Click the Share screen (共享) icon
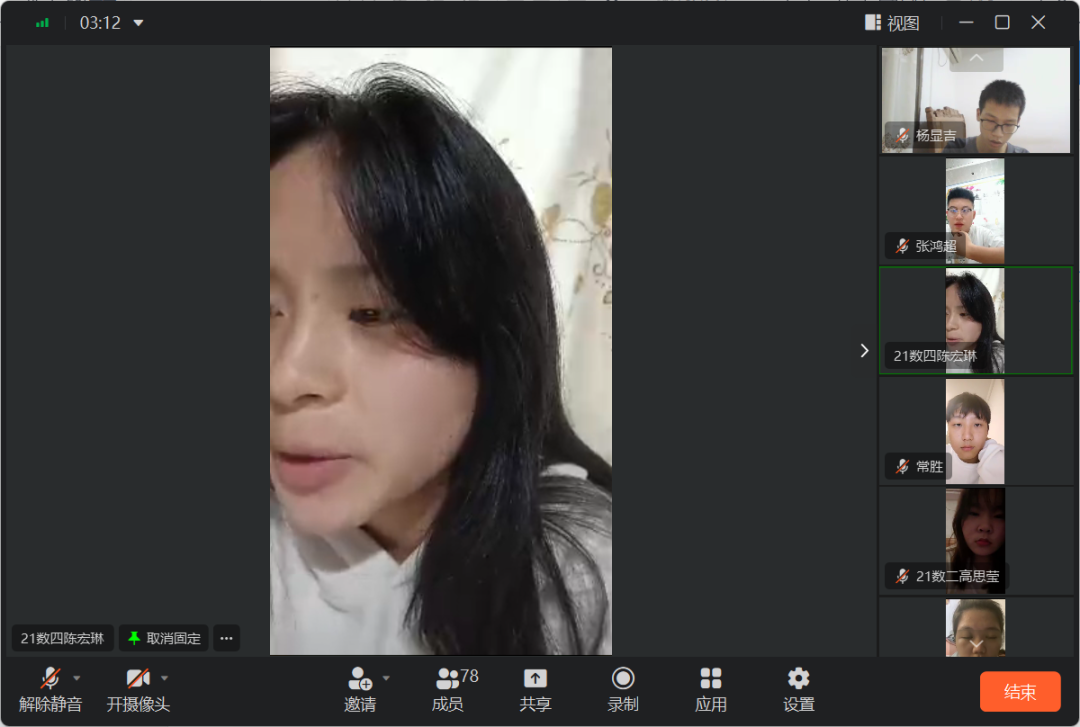This screenshot has height=727, width=1080. point(535,680)
